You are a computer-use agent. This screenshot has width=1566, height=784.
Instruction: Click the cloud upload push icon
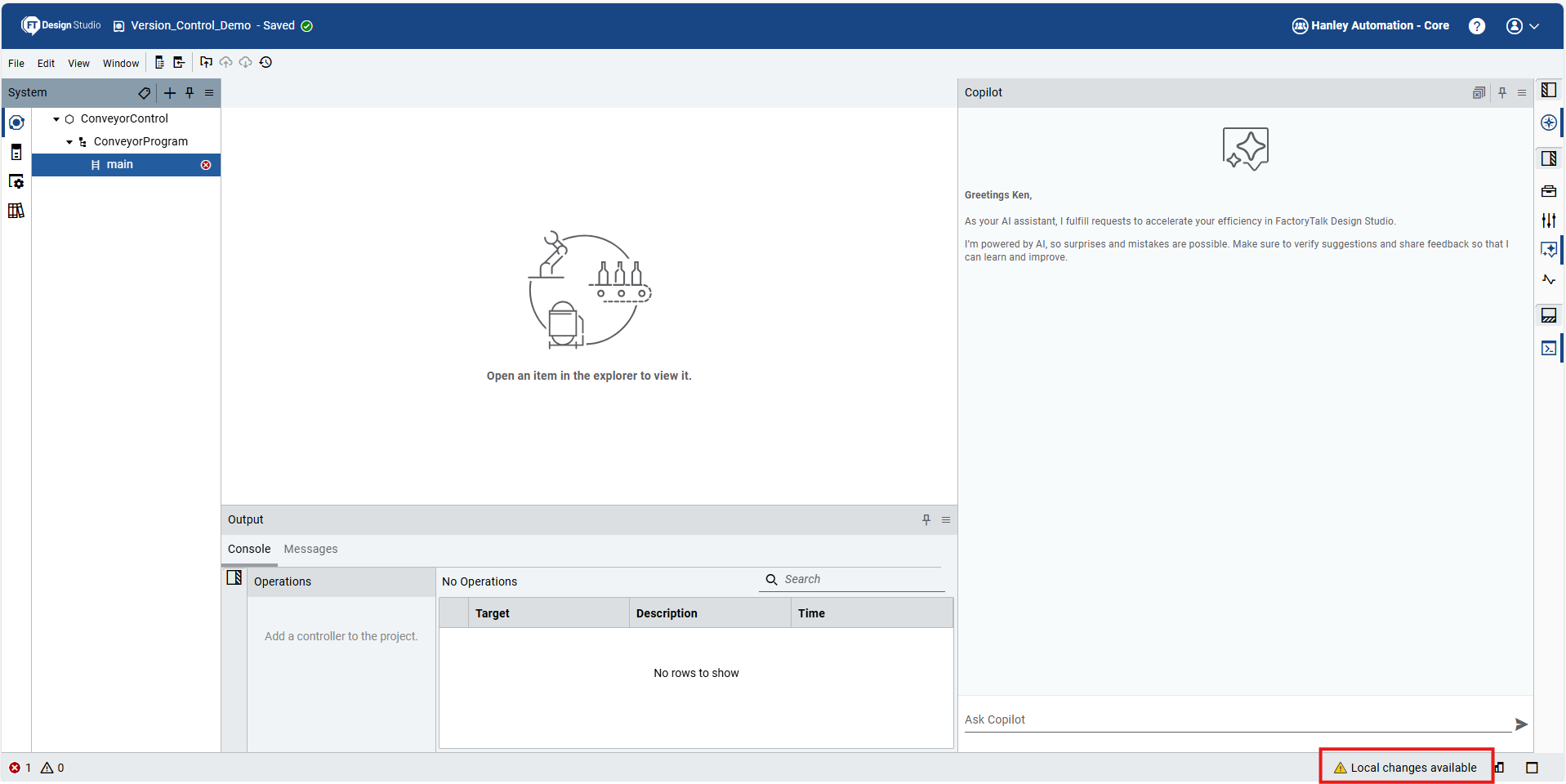pos(226,62)
